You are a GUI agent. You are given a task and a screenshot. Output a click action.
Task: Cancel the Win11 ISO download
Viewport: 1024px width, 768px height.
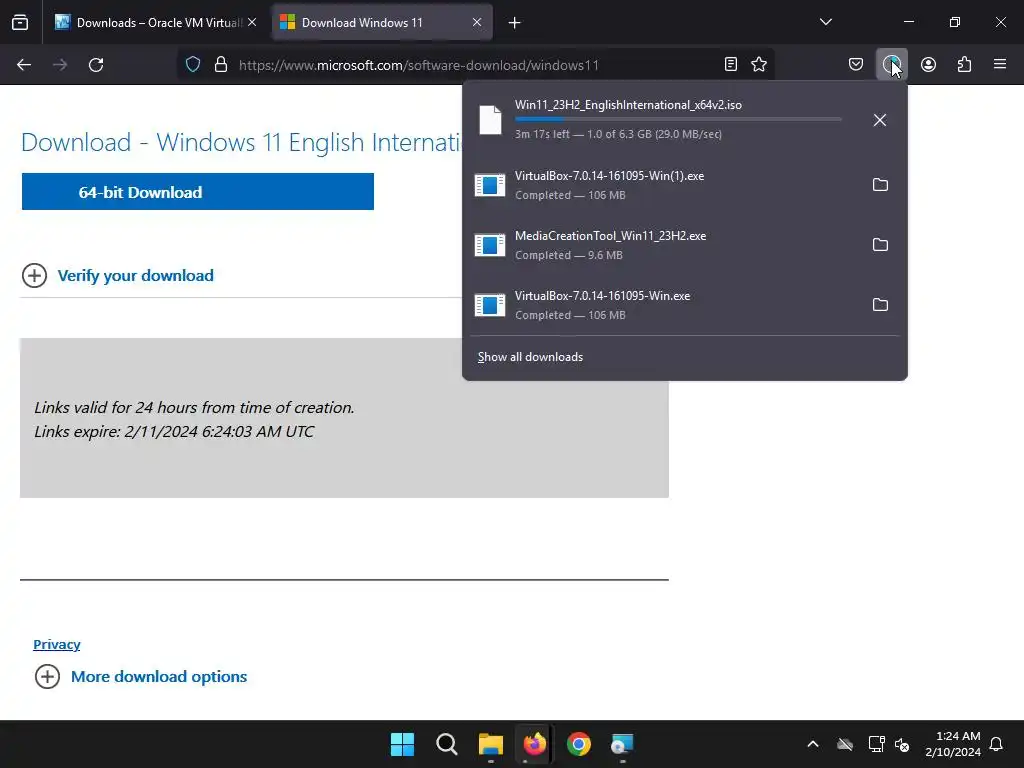point(880,120)
